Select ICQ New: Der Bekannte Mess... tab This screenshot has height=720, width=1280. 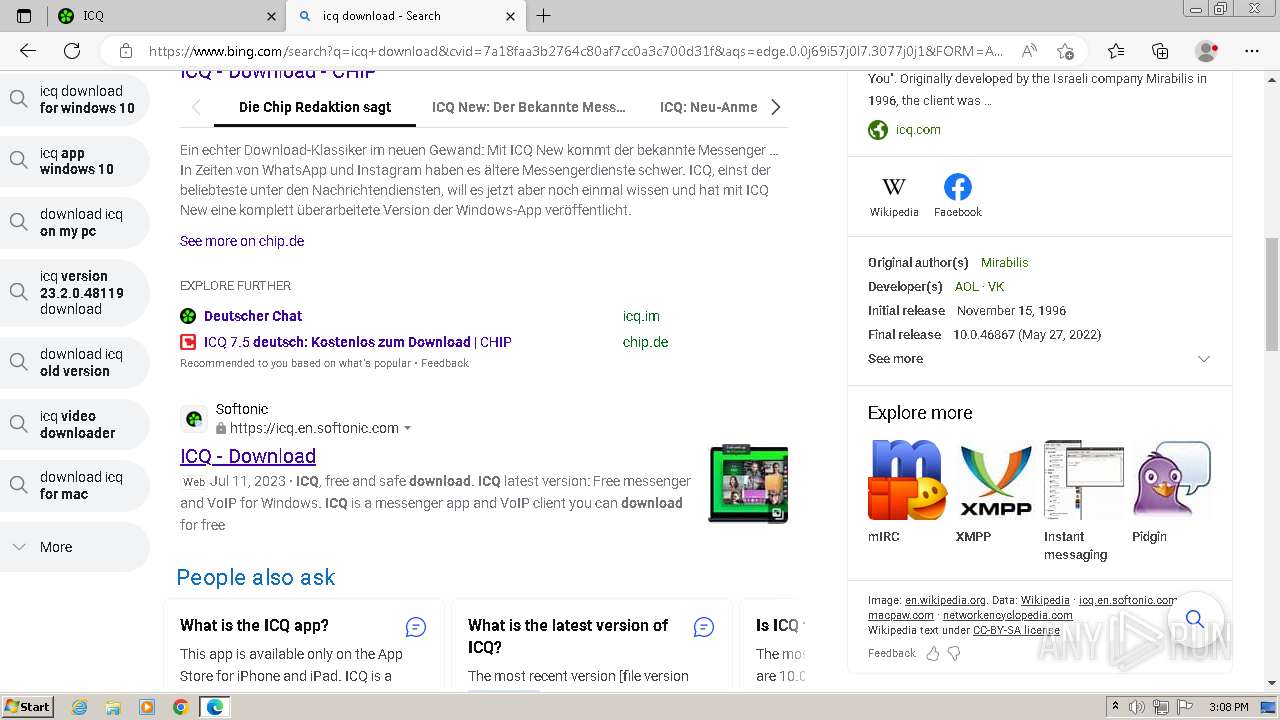529,107
